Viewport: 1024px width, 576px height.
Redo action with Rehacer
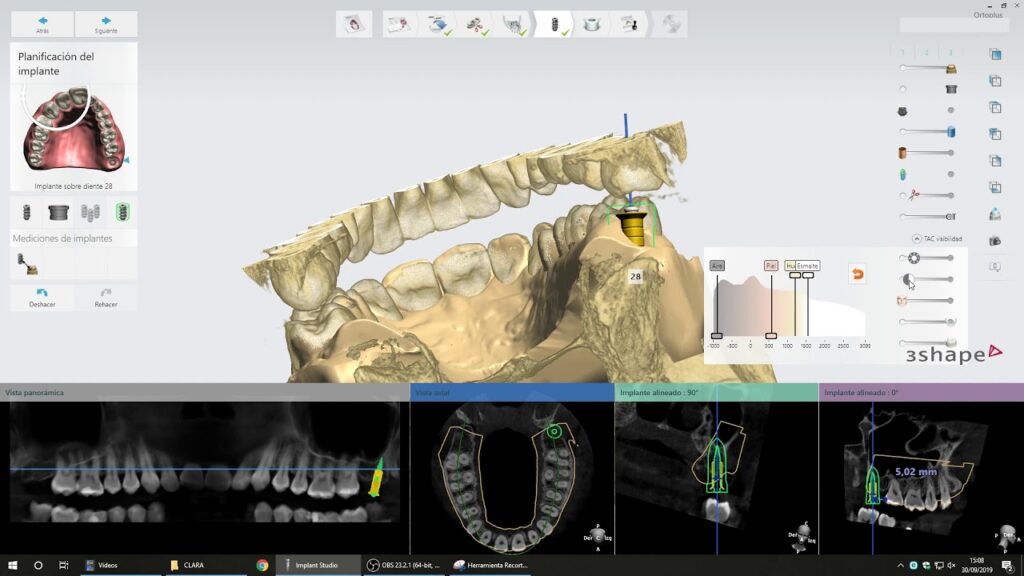pos(106,298)
